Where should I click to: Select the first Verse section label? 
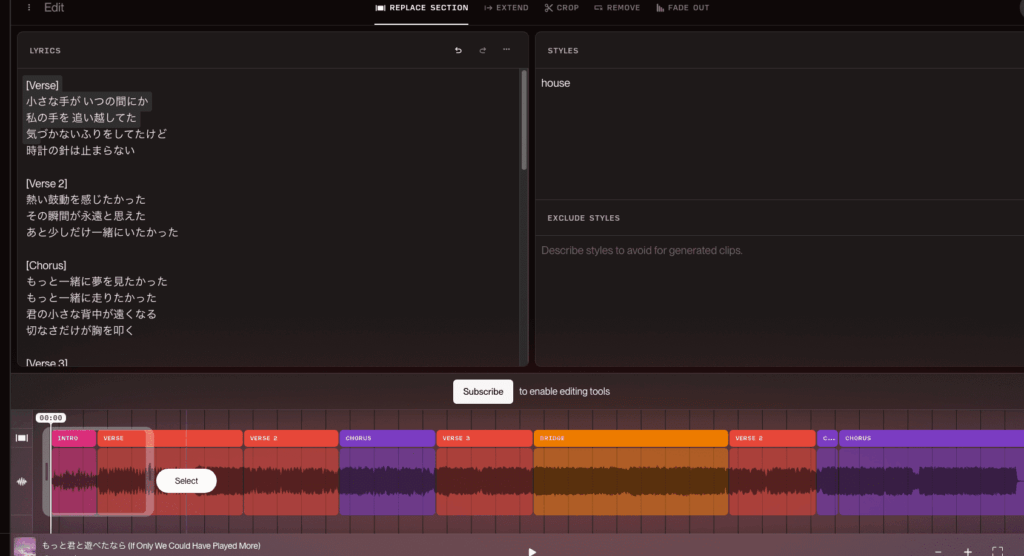(x=170, y=438)
